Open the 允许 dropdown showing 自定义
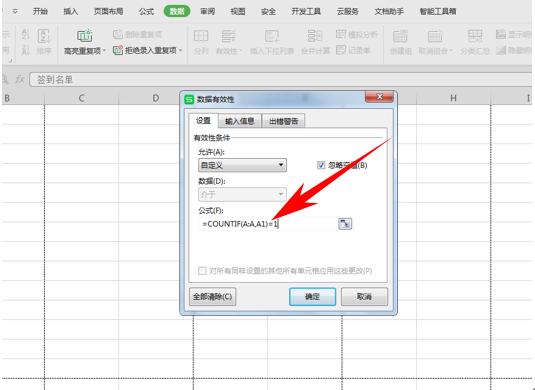 [242, 165]
